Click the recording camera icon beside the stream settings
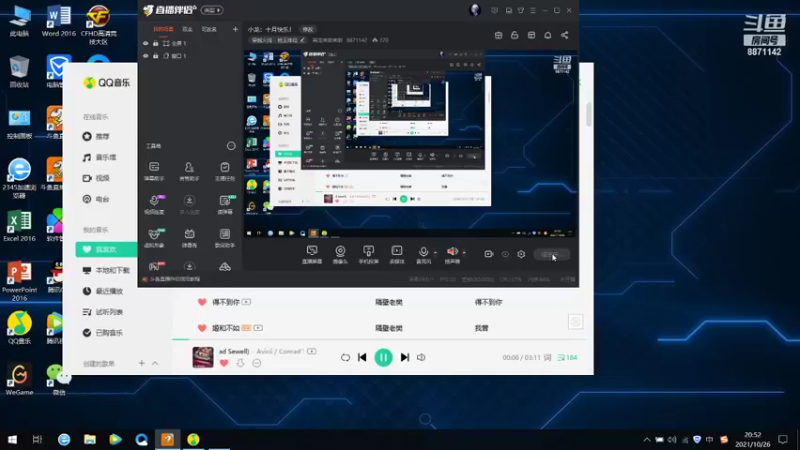800x450 pixels. (x=489, y=254)
